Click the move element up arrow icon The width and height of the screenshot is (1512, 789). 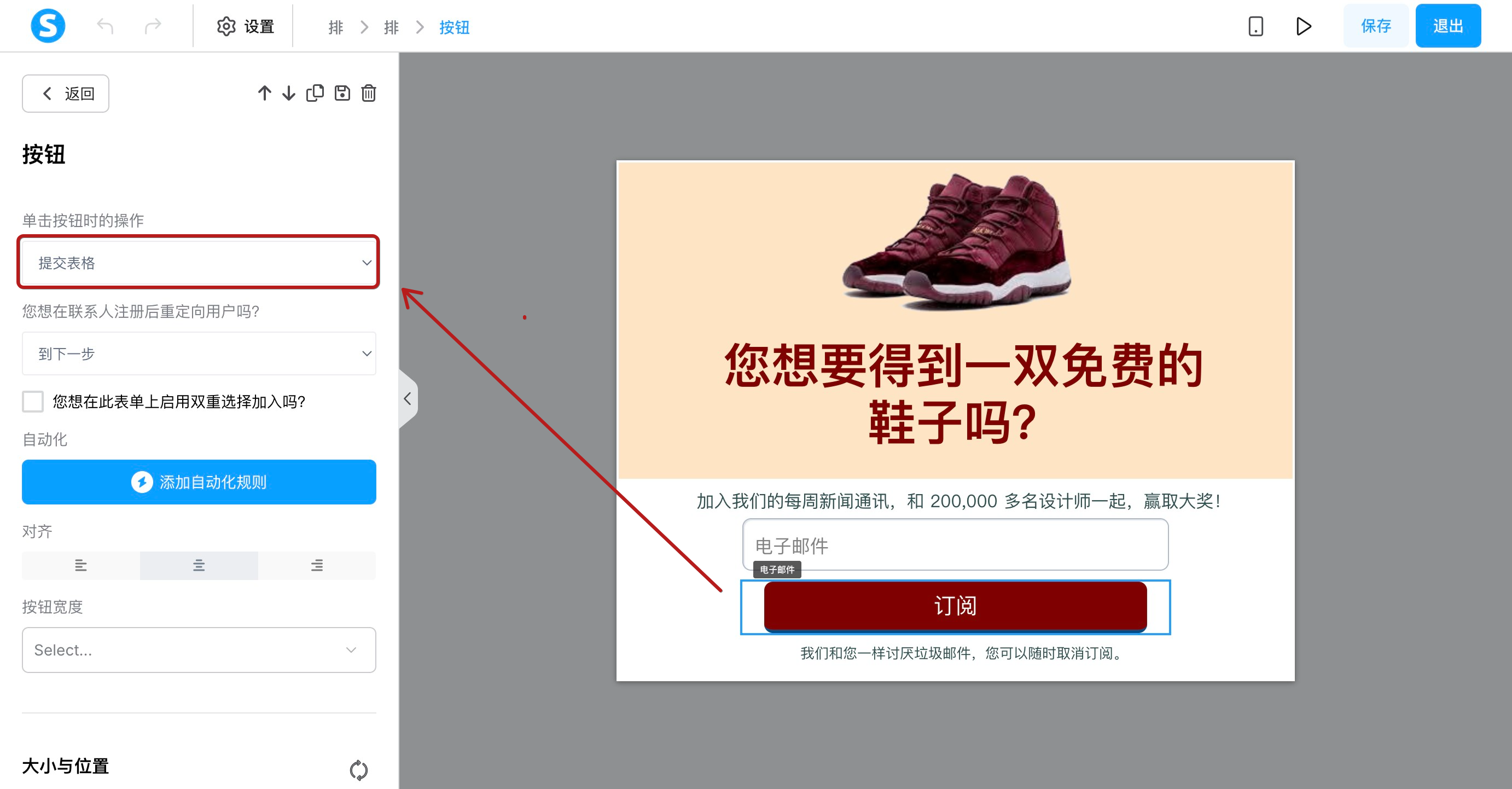click(x=264, y=94)
